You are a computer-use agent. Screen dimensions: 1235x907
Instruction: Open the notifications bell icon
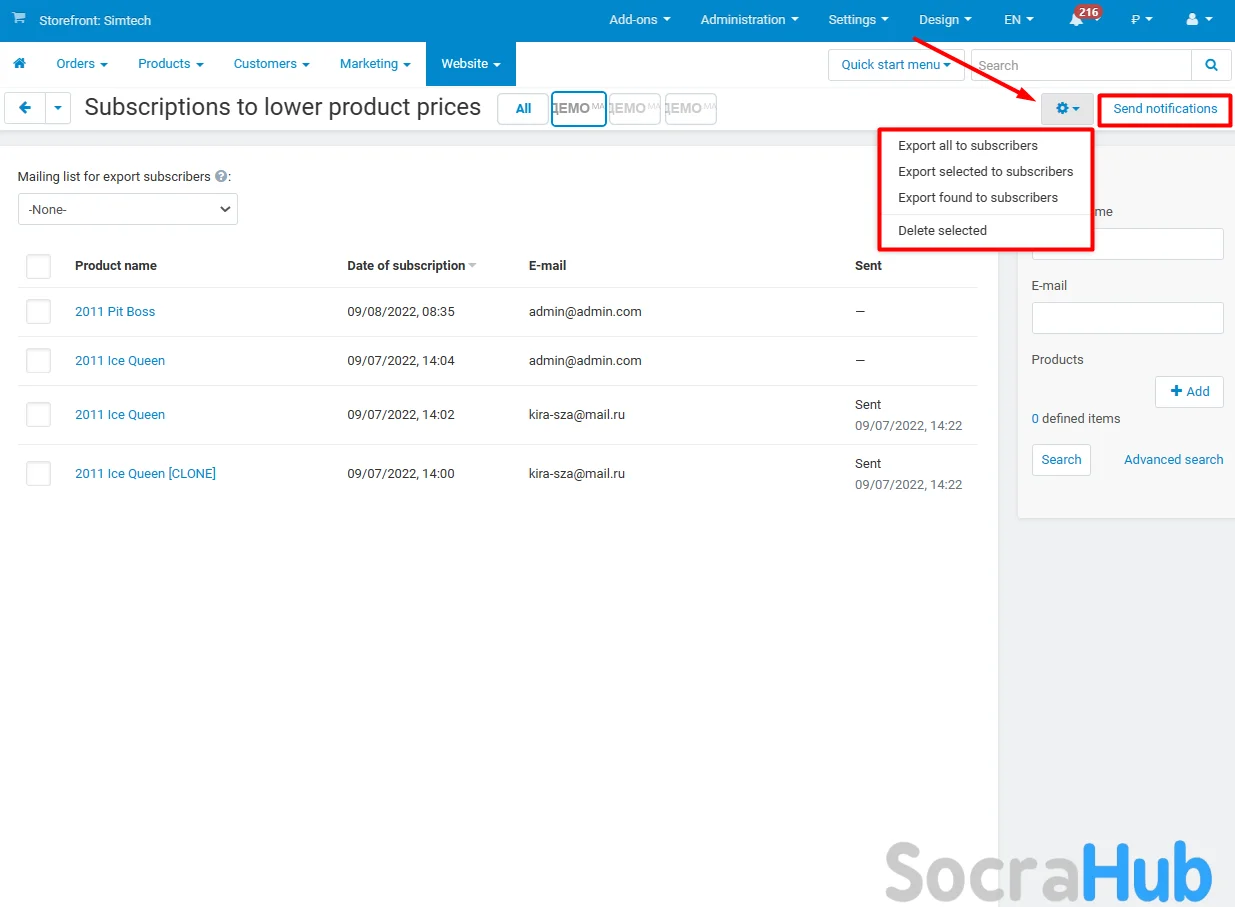coord(1076,20)
